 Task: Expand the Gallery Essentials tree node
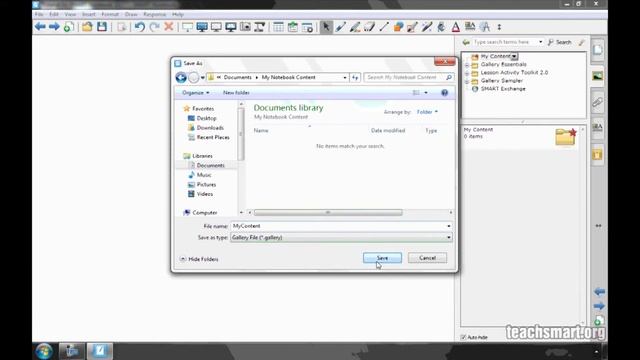[467, 65]
